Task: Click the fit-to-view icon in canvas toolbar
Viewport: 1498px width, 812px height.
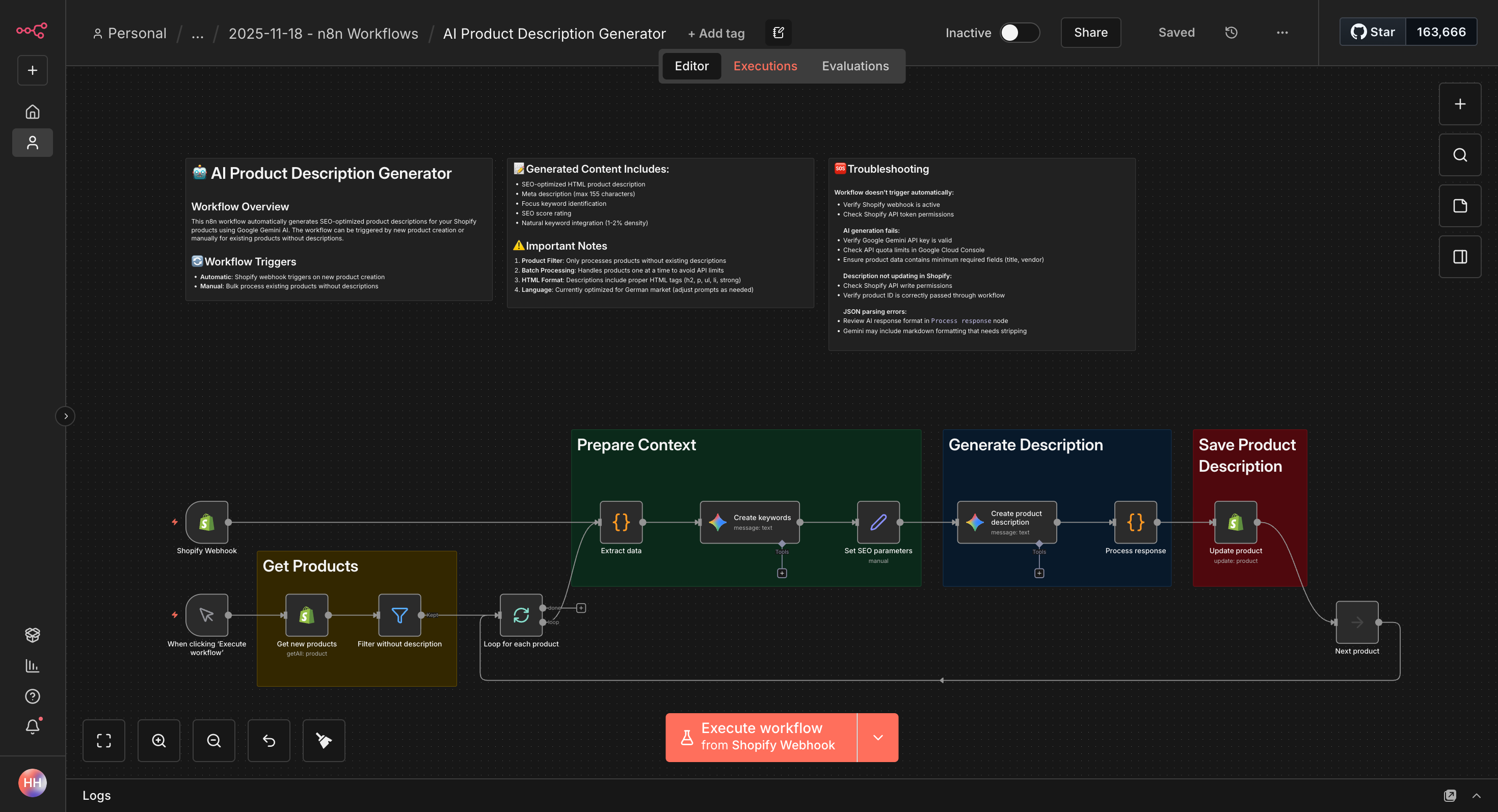Action: tap(104, 741)
